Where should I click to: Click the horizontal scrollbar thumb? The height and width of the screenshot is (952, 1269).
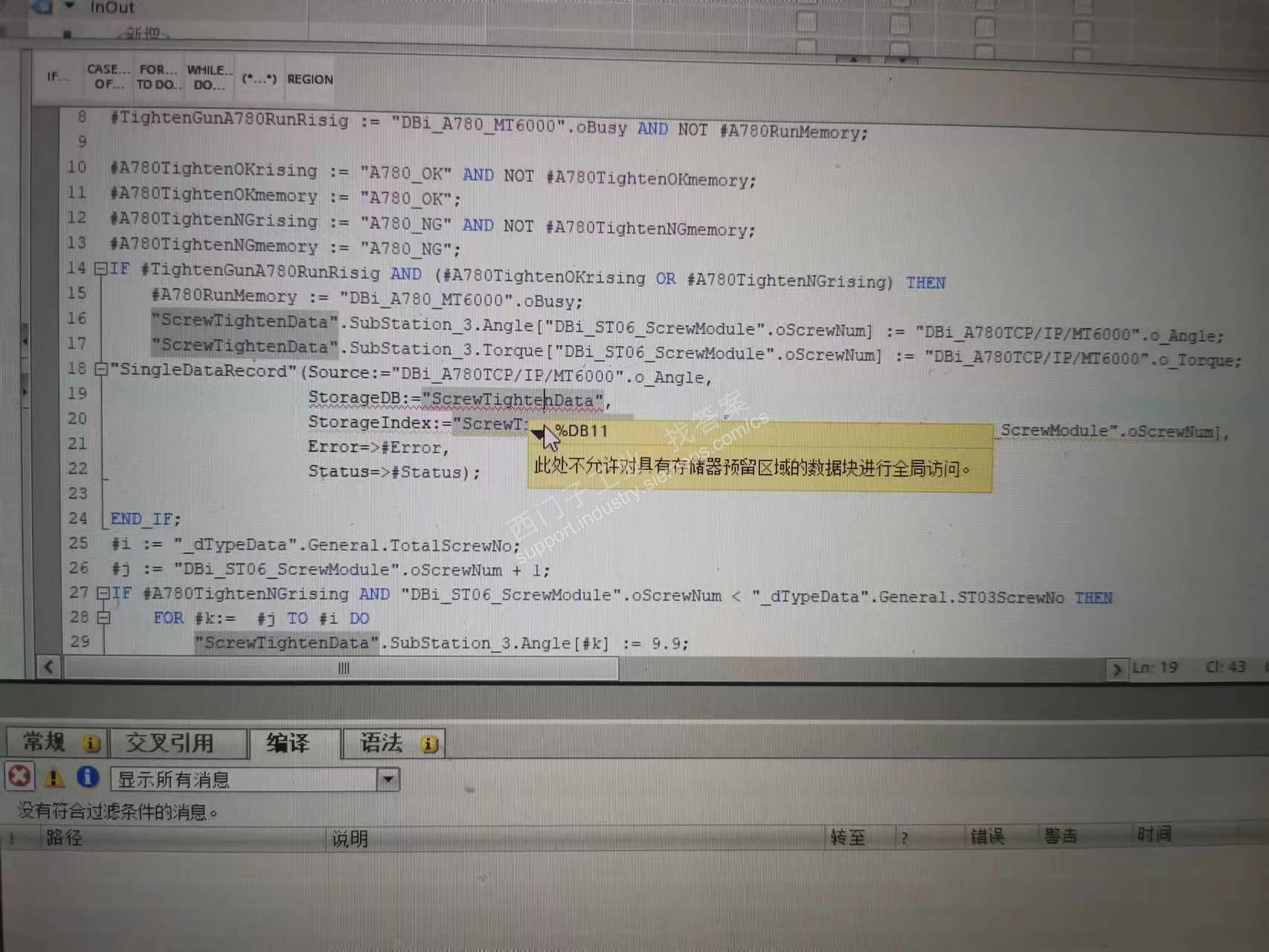(x=341, y=668)
